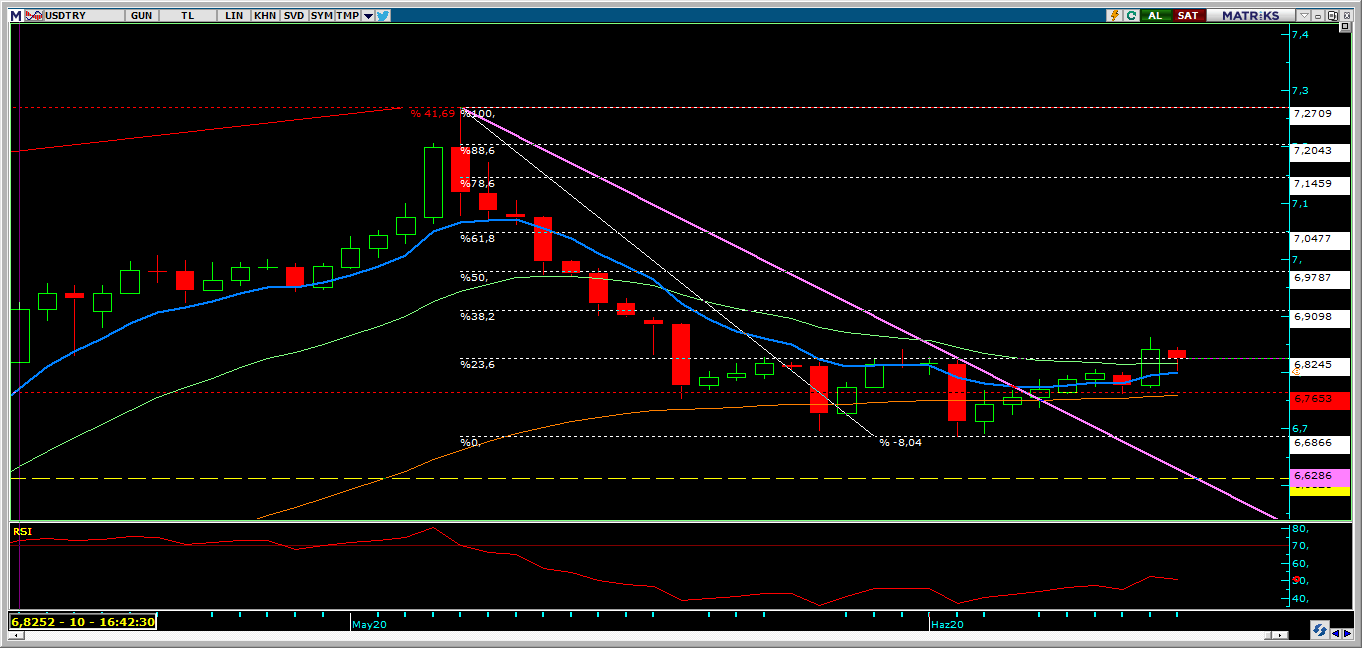This screenshot has width=1362, height=648.
Task: Click the chart type icon beside USDTRY
Action: (x=32, y=16)
